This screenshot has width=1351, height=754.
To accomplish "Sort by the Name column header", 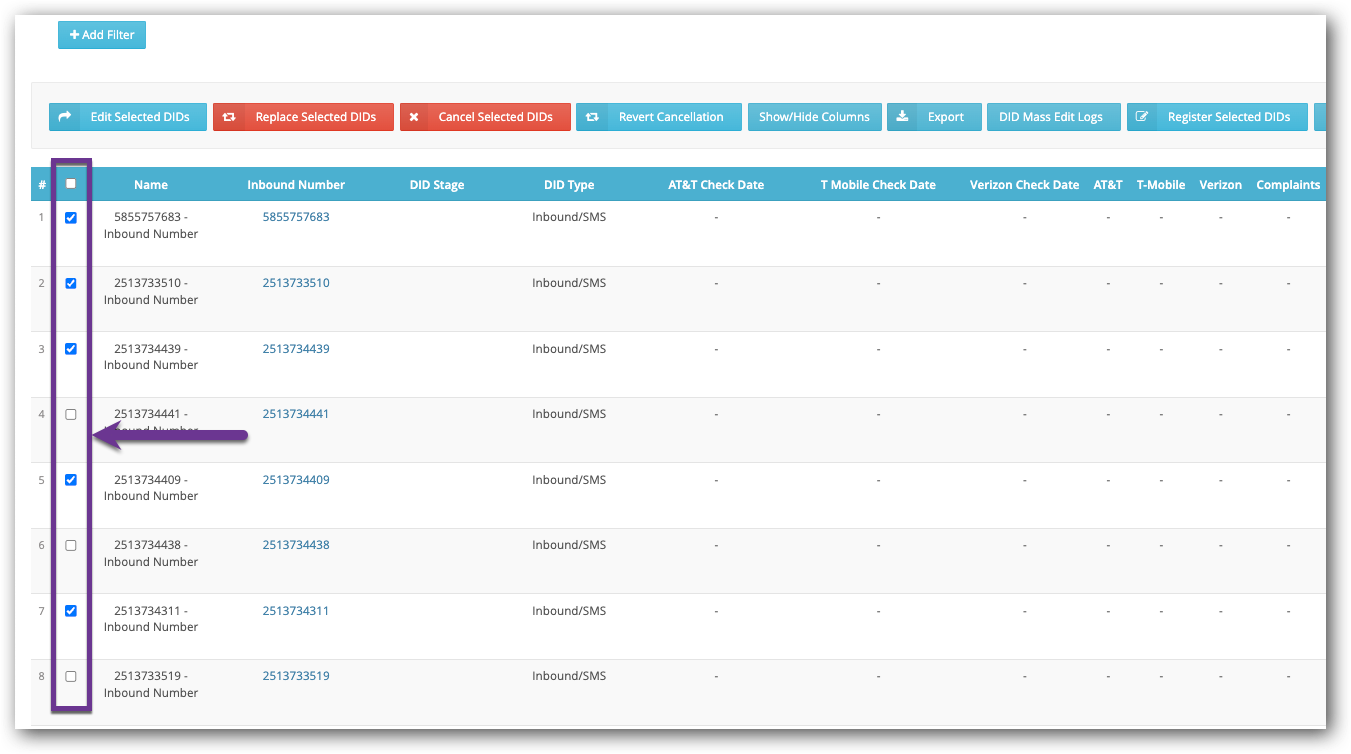I will pyautogui.click(x=151, y=185).
